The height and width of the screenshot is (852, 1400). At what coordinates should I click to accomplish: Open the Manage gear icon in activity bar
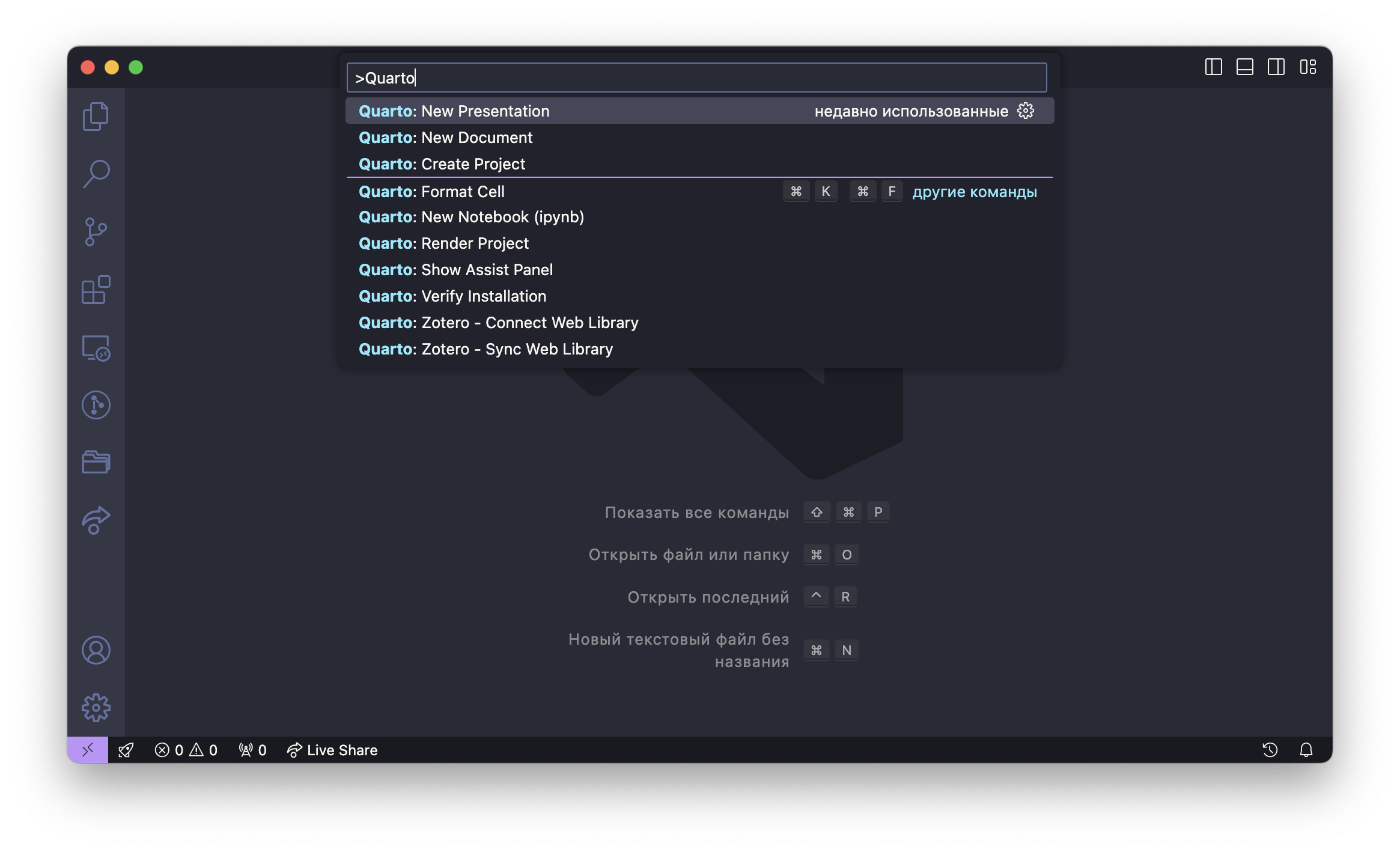click(96, 708)
